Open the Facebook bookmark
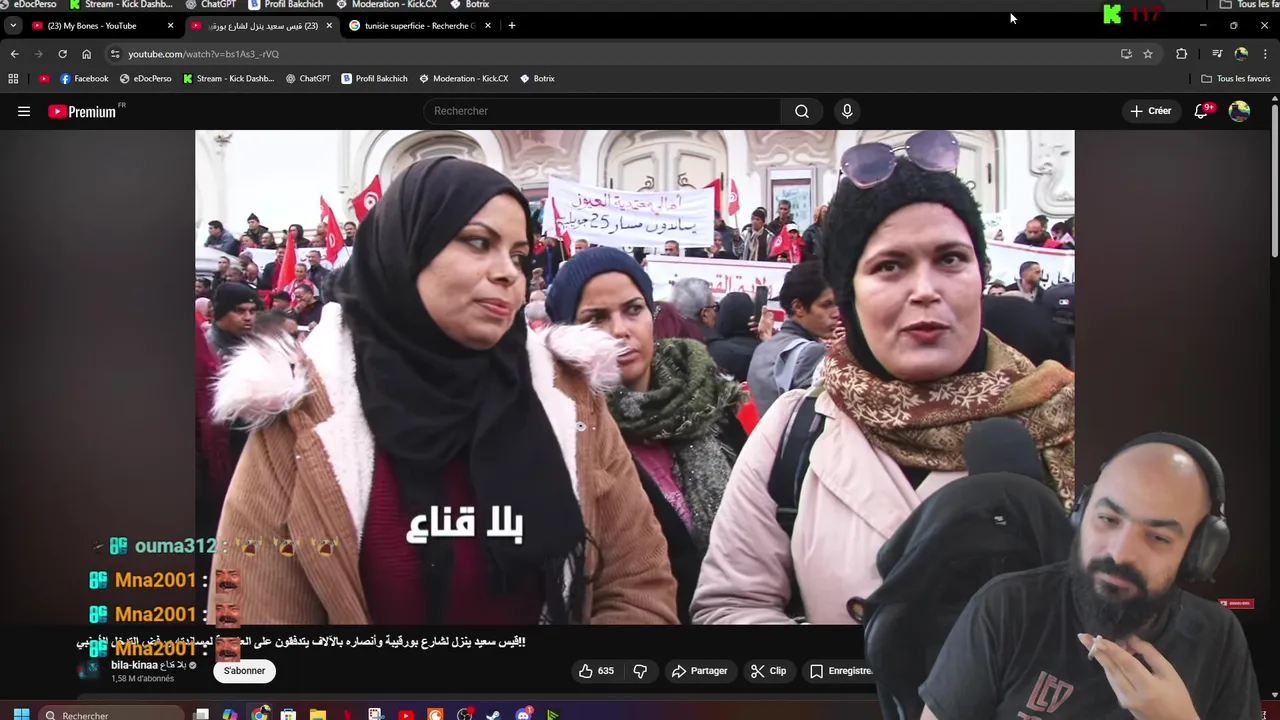 (x=84, y=78)
